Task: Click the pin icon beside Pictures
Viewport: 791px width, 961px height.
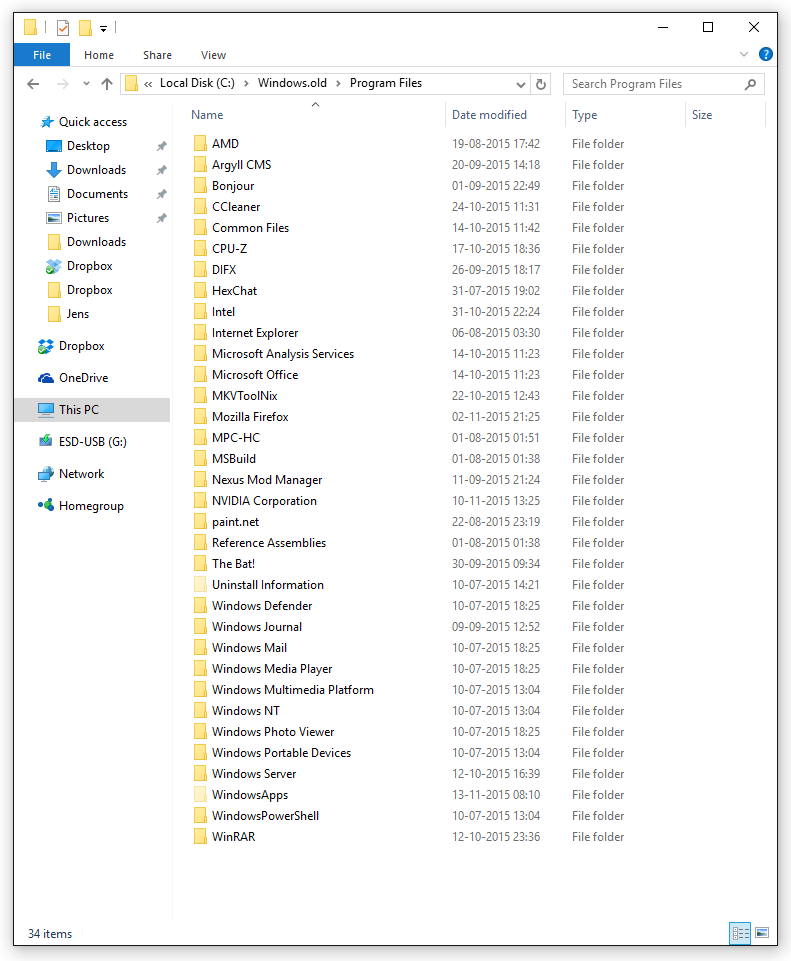Action: pos(162,218)
